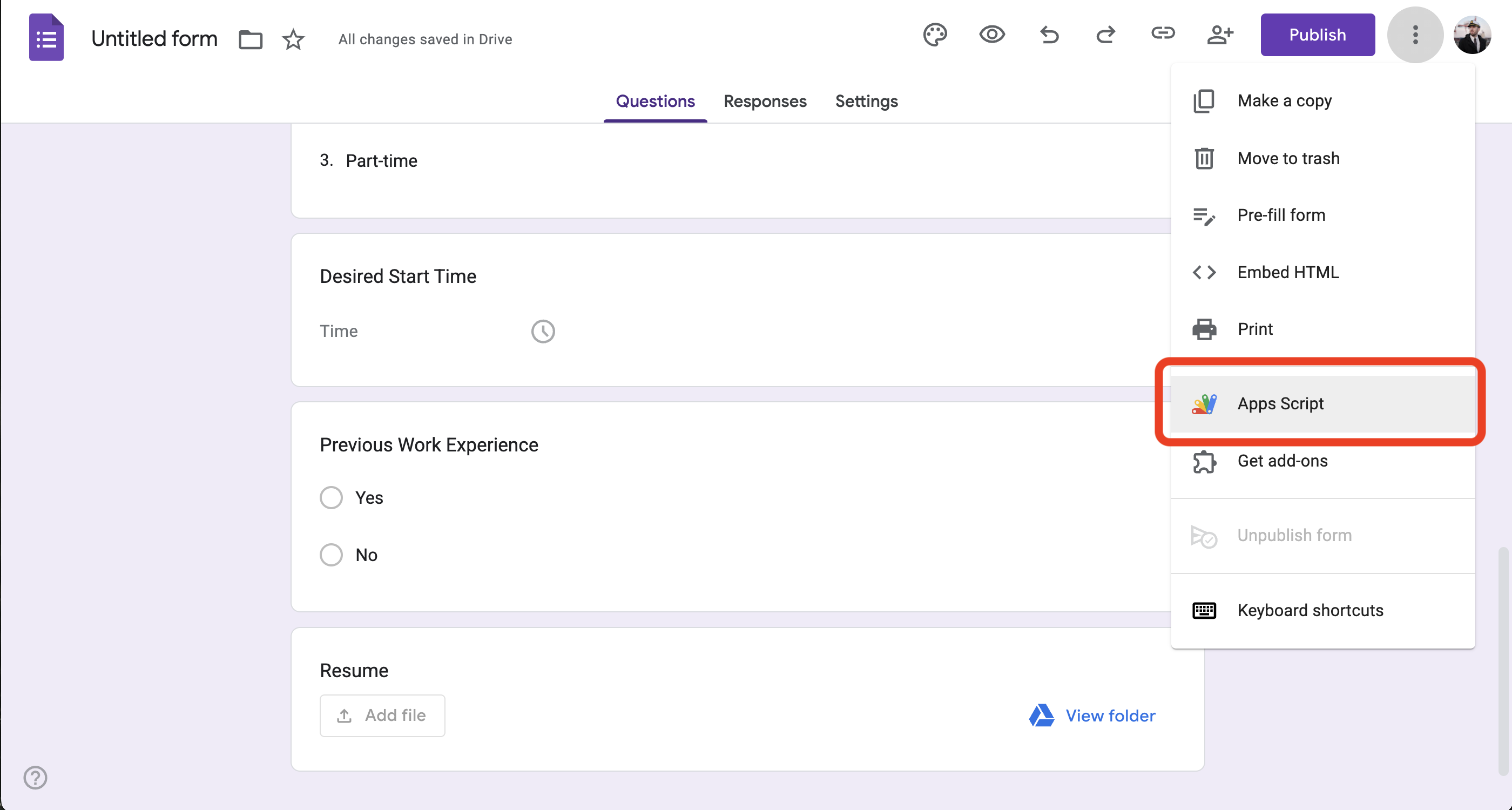1512x810 pixels.
Task: Click the redo arrow icon
Action: pyautogui.click(x=1106, y=35)
